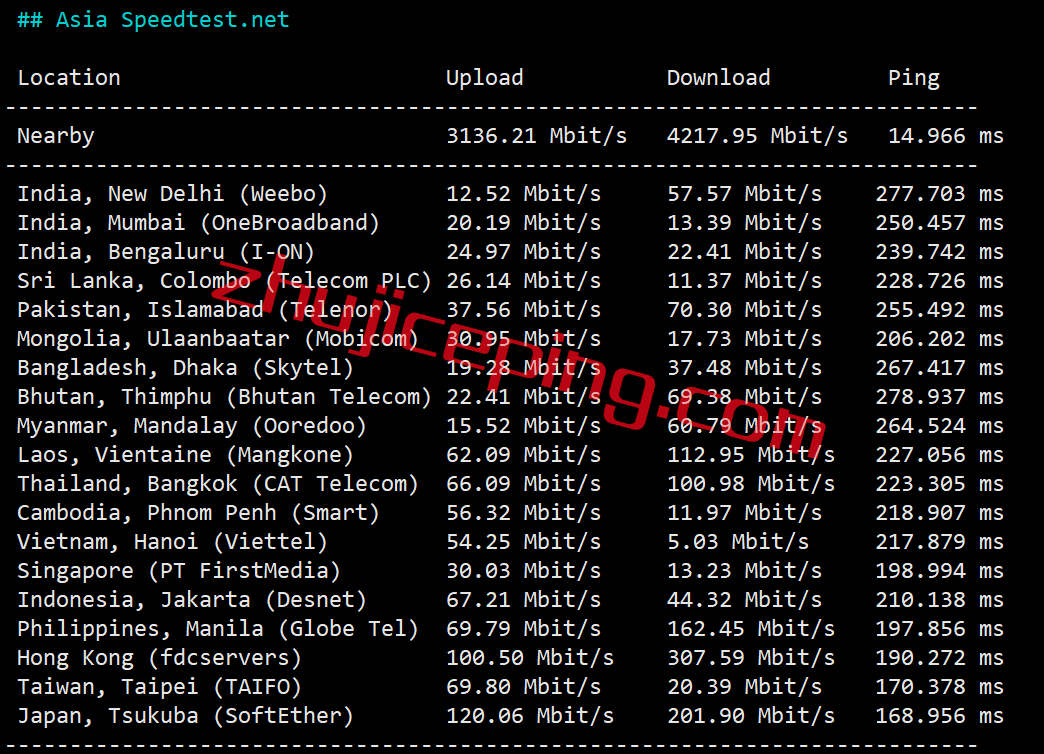This screenshot has height=754, width=1044.
Task: Click Laos download value 112.95 Mbit/s
Action: coord(751,455)
